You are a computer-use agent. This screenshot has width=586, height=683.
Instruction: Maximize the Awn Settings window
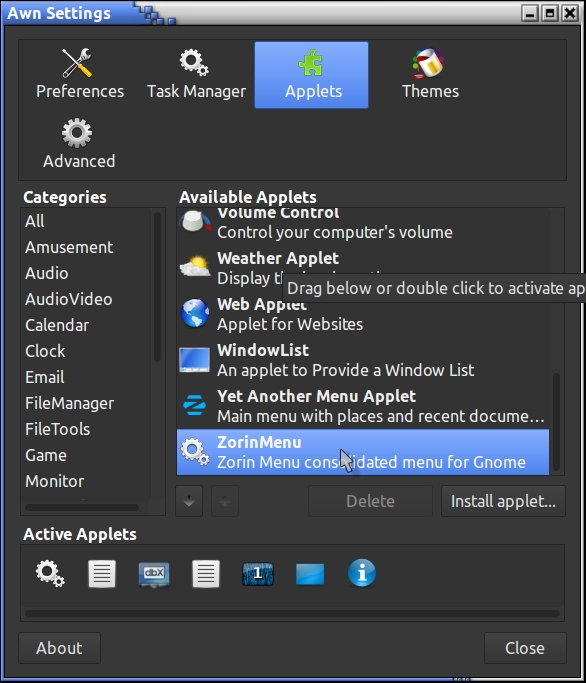[550, 14]
